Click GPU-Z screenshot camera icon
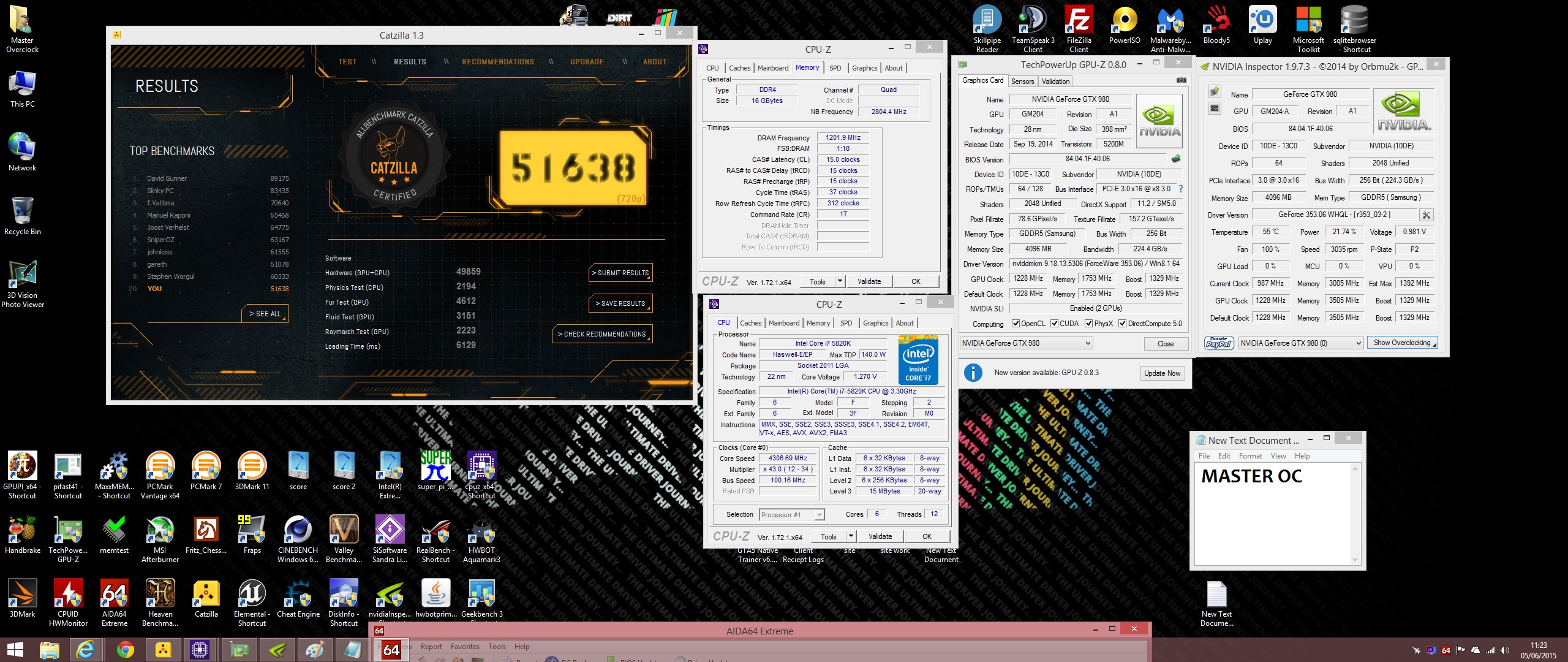The image size is (1568, 662). click(x=1181, y=80)
